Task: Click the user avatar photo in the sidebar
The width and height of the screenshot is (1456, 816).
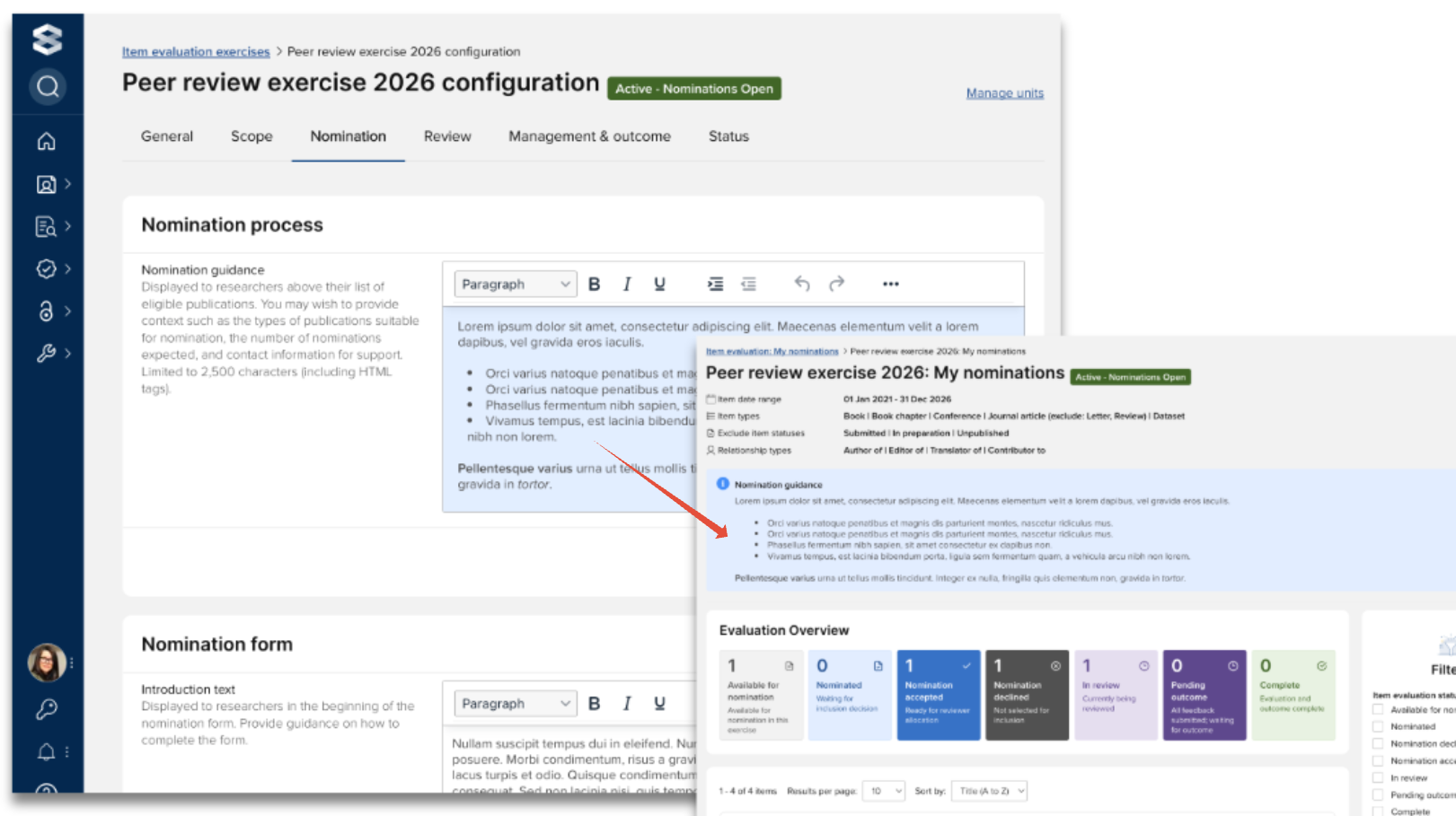Action: [46, 663]
